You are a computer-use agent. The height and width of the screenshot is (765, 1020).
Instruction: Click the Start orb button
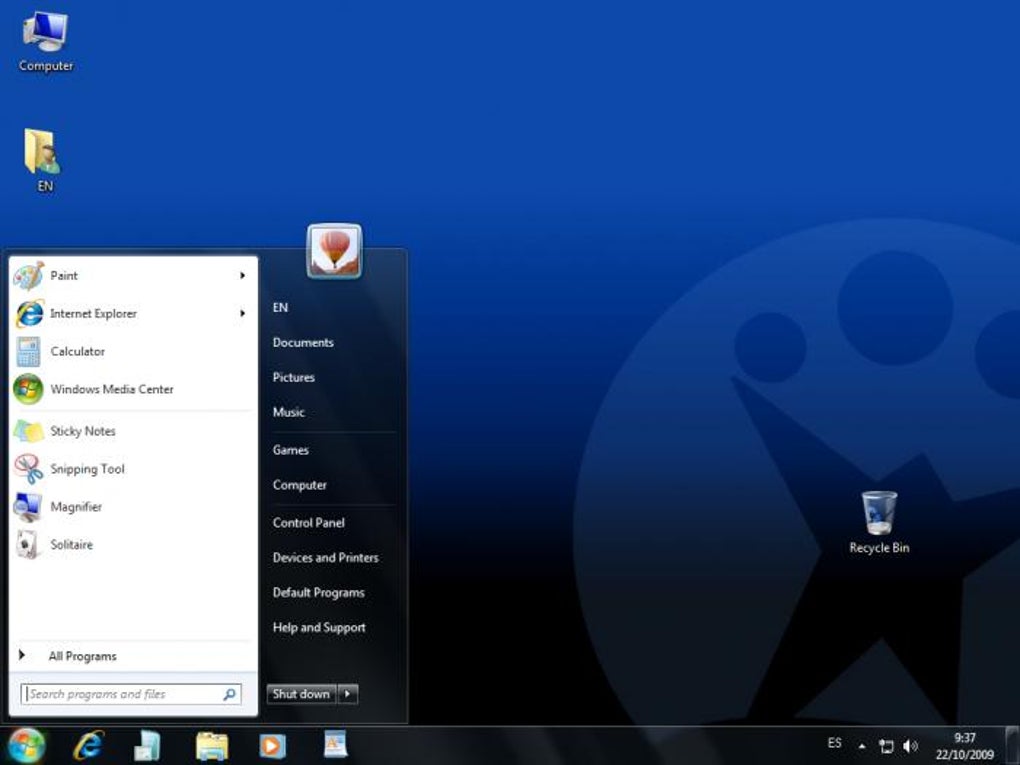click(27, 745)
